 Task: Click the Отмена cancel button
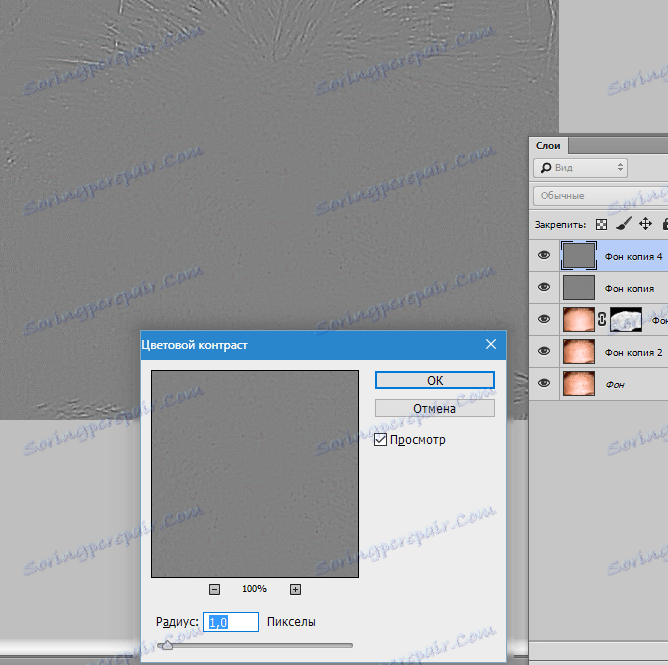[x=435, y=409]
